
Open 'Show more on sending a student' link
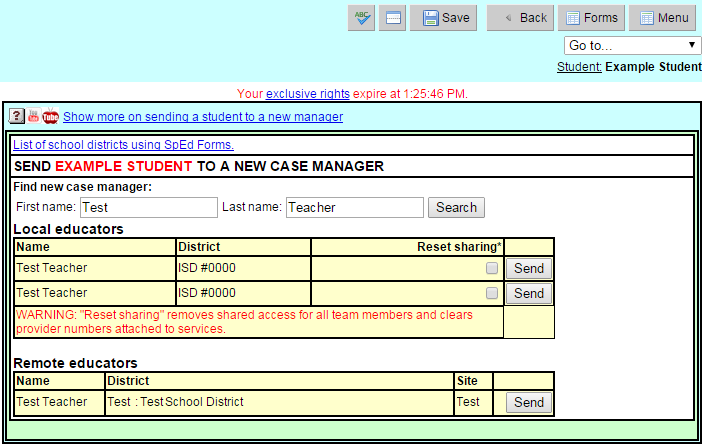[x=203, y=117]
